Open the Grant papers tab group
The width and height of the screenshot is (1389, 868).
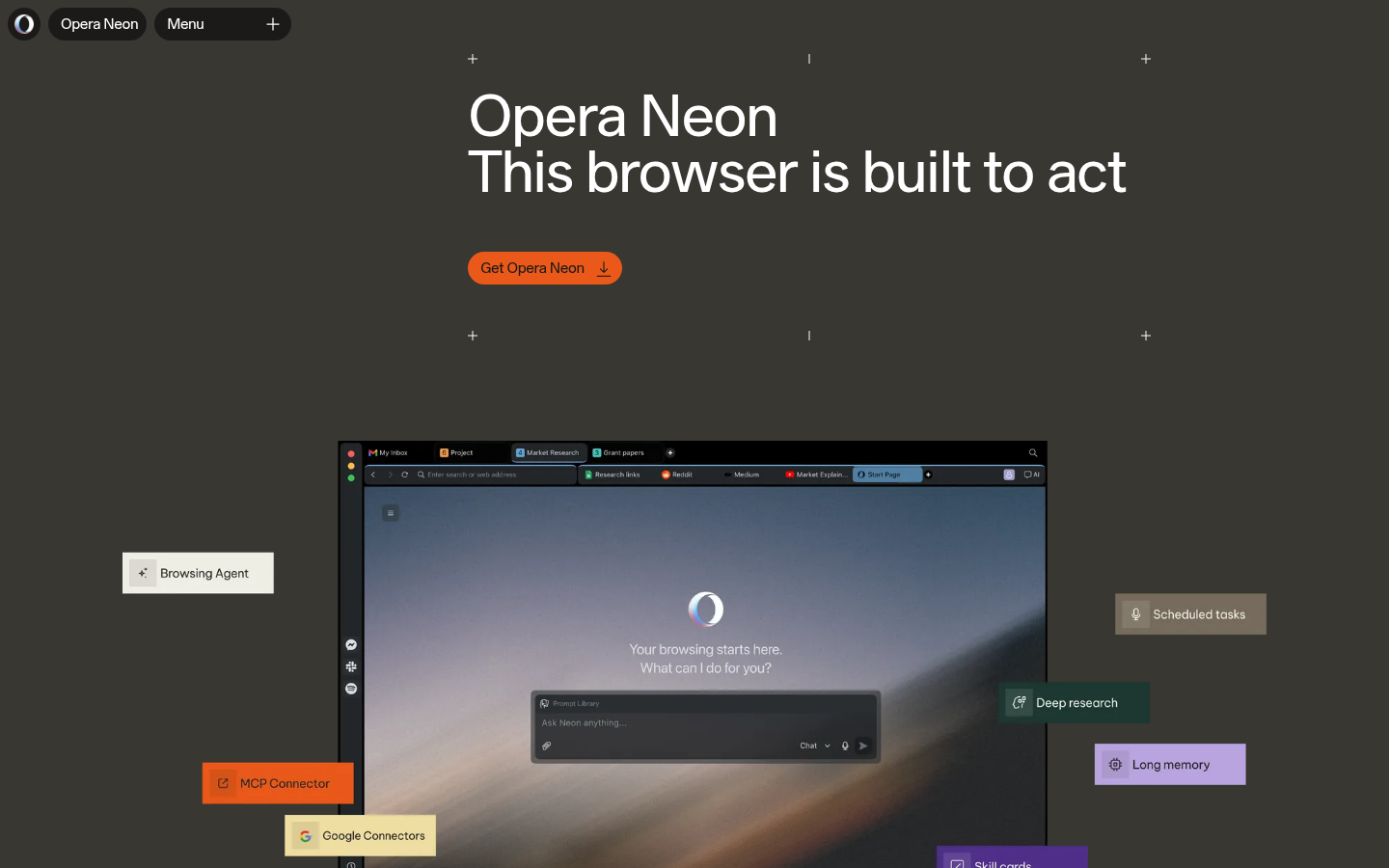(x=619, y=452)
